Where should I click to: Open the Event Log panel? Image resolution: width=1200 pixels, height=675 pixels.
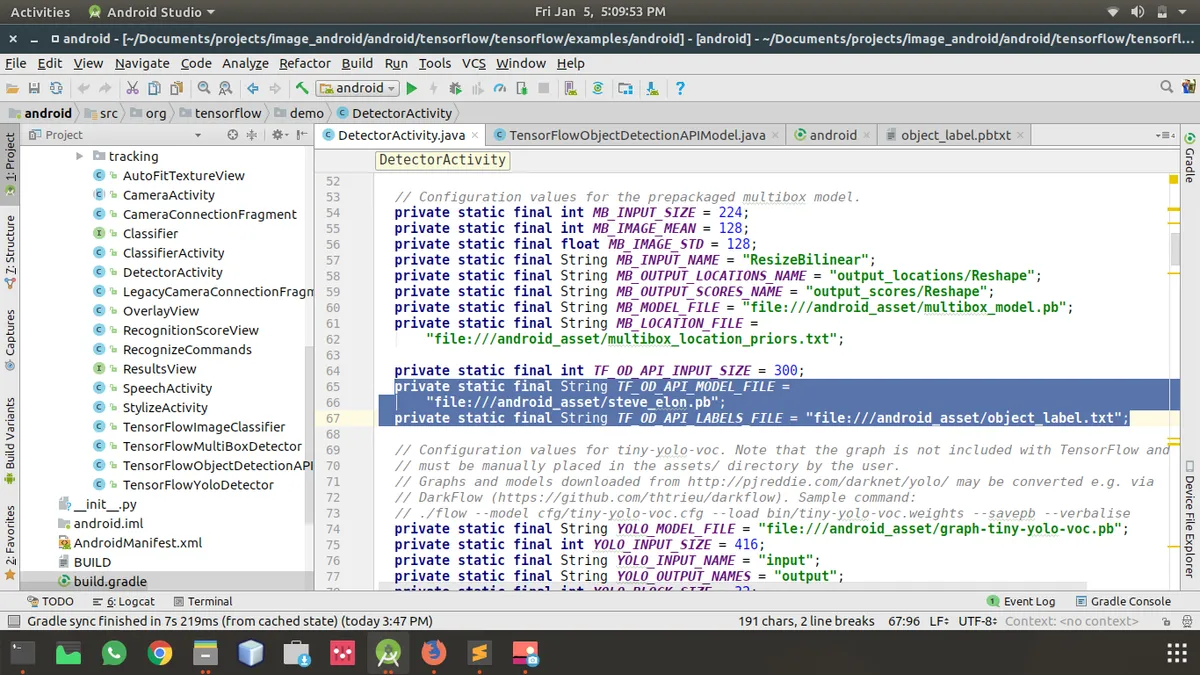tap(1021, 602)
